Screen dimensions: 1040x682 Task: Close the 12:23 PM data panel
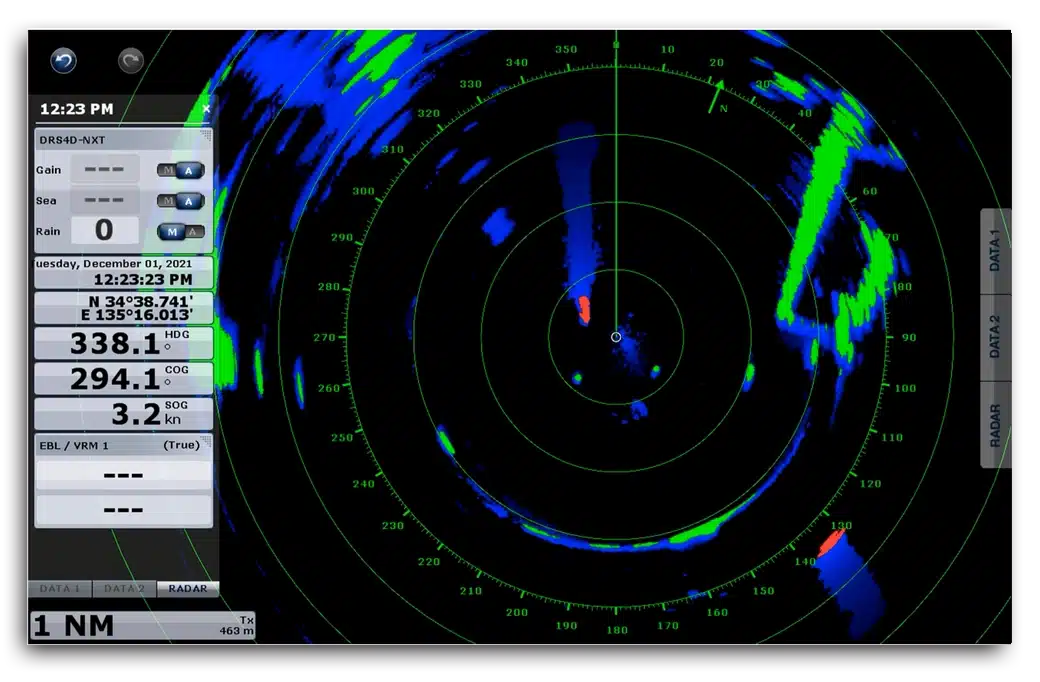[206, 108]
